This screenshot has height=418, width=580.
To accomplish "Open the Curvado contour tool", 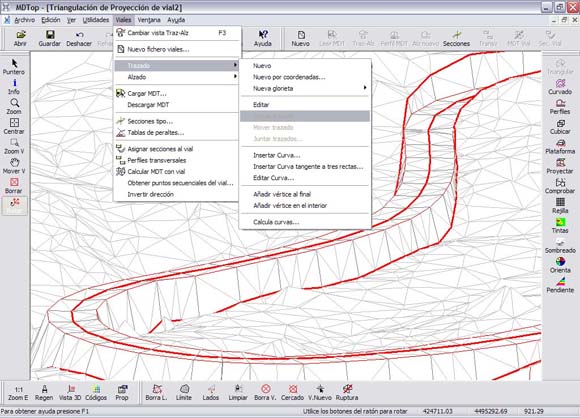I will 560,87.
